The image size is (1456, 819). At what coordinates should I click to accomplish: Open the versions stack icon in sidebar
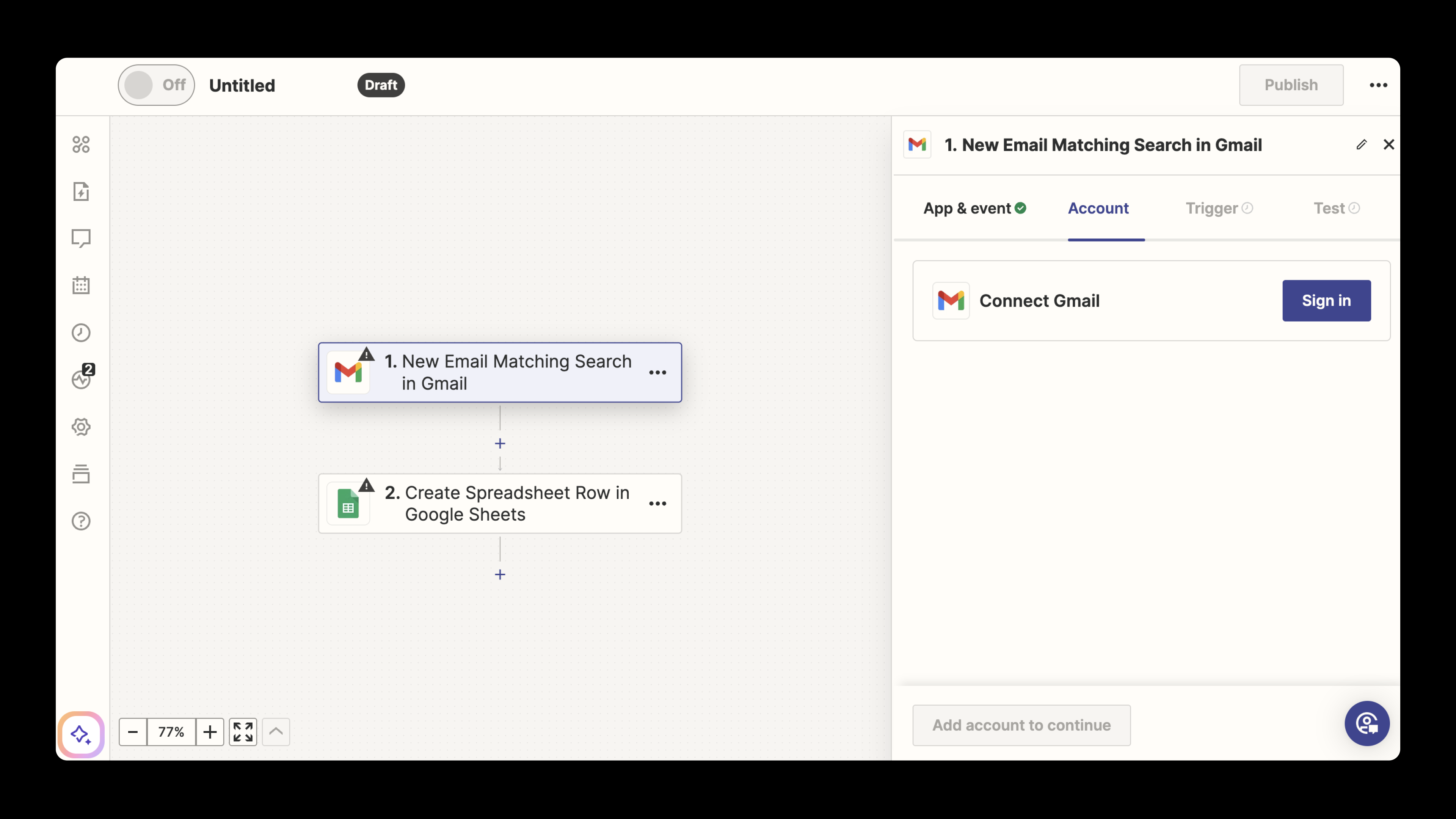point(81,474)
